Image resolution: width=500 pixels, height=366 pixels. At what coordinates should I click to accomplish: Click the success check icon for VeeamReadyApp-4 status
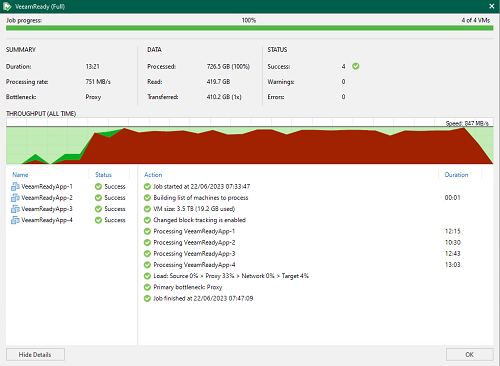point(98,220)
